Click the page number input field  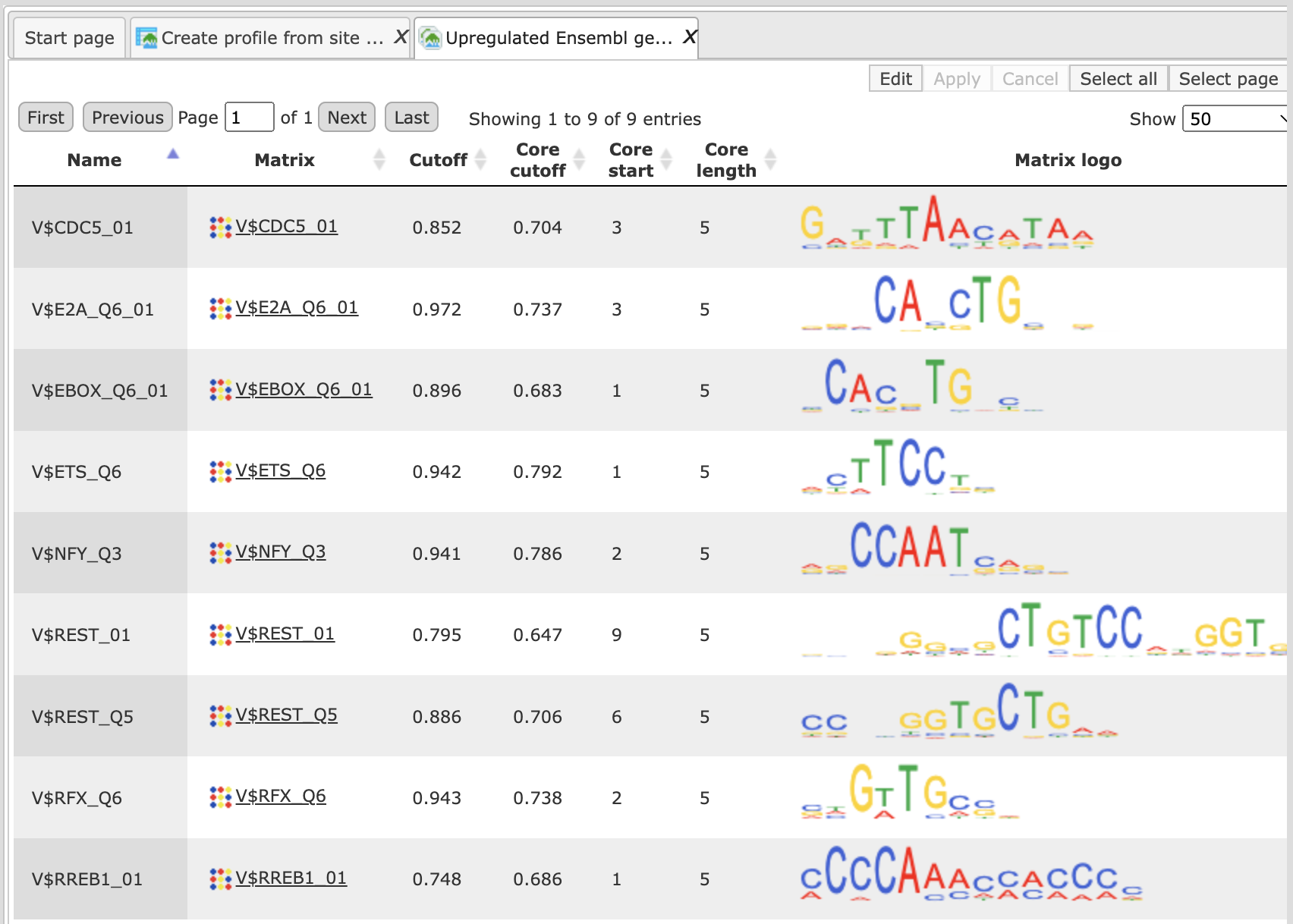(249, 118)
